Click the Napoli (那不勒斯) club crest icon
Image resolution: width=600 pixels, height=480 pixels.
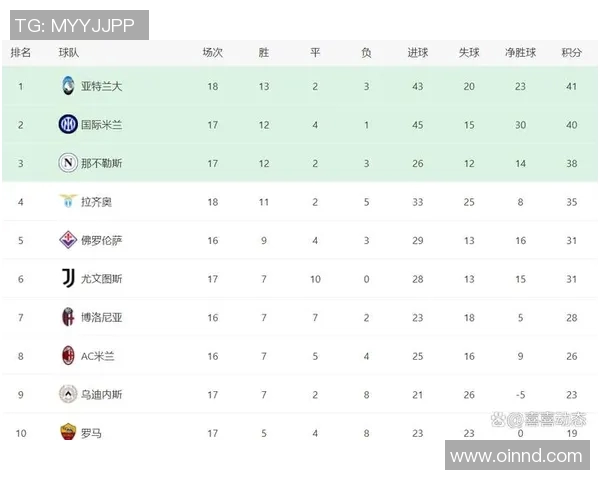pos(67,163)
